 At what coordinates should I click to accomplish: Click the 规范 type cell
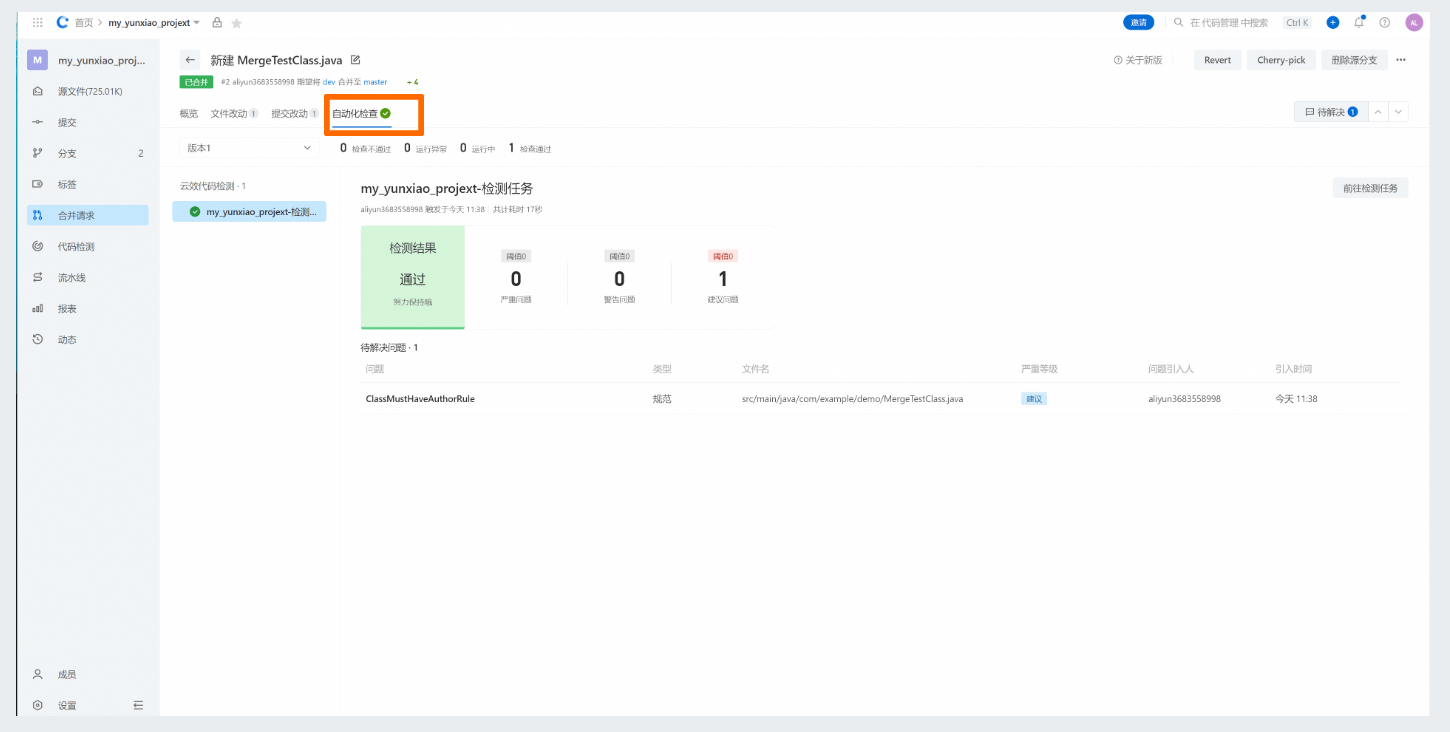point(662,398)
